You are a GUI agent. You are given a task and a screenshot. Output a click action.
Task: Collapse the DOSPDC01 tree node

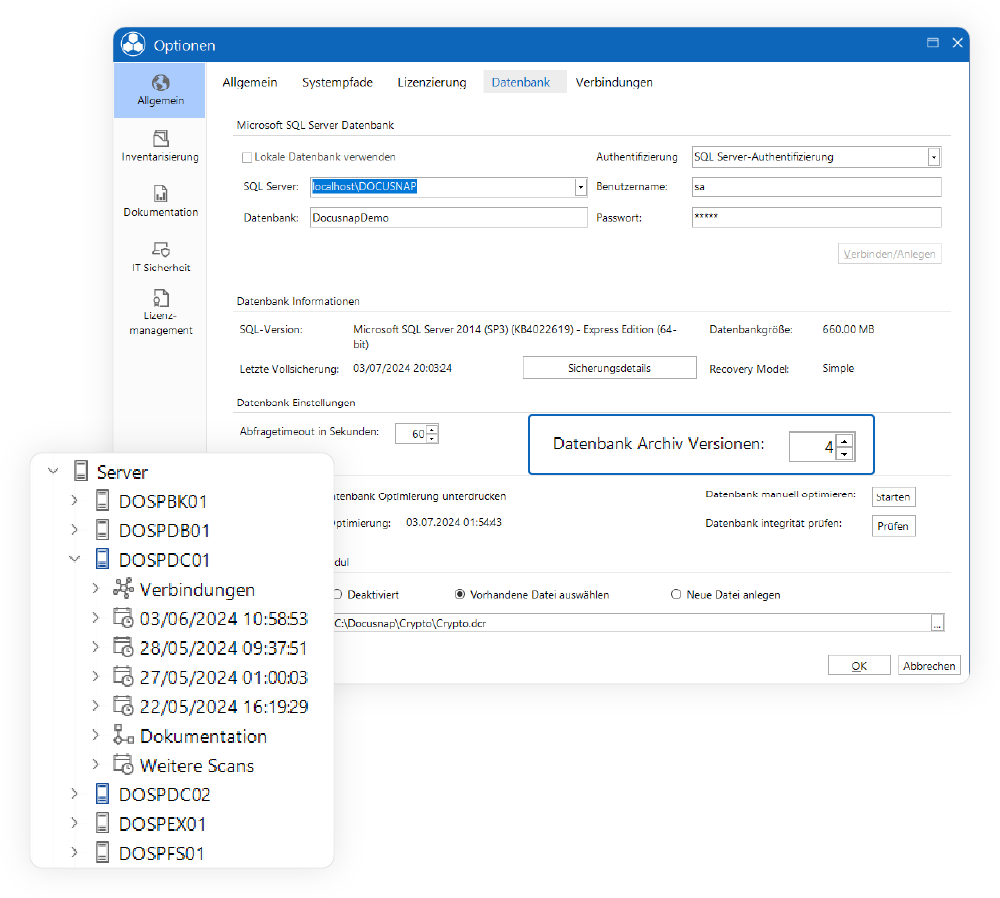pos(75,559)
